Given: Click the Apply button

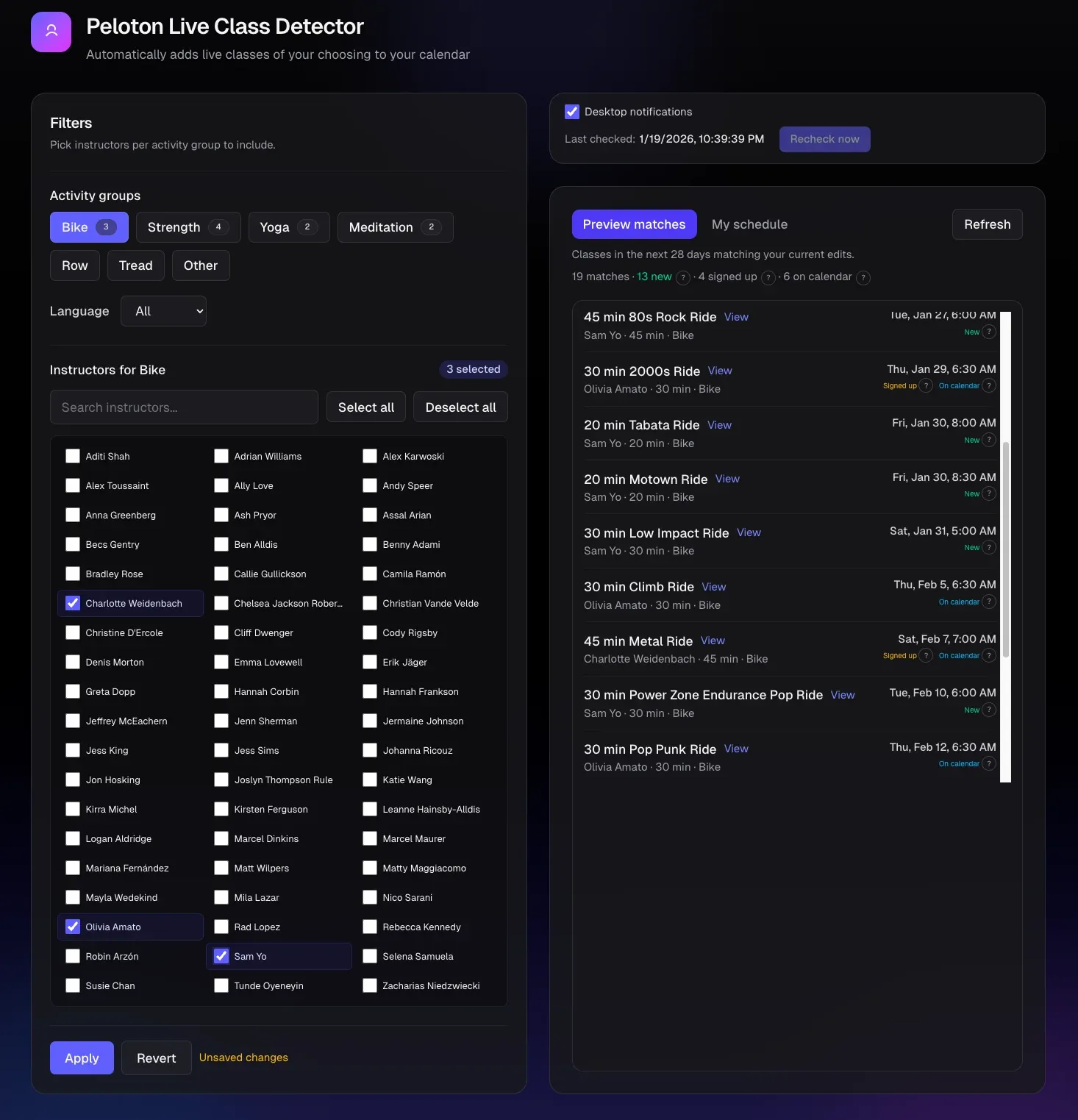Looking at the screenshot, I should coord(82,1057).
